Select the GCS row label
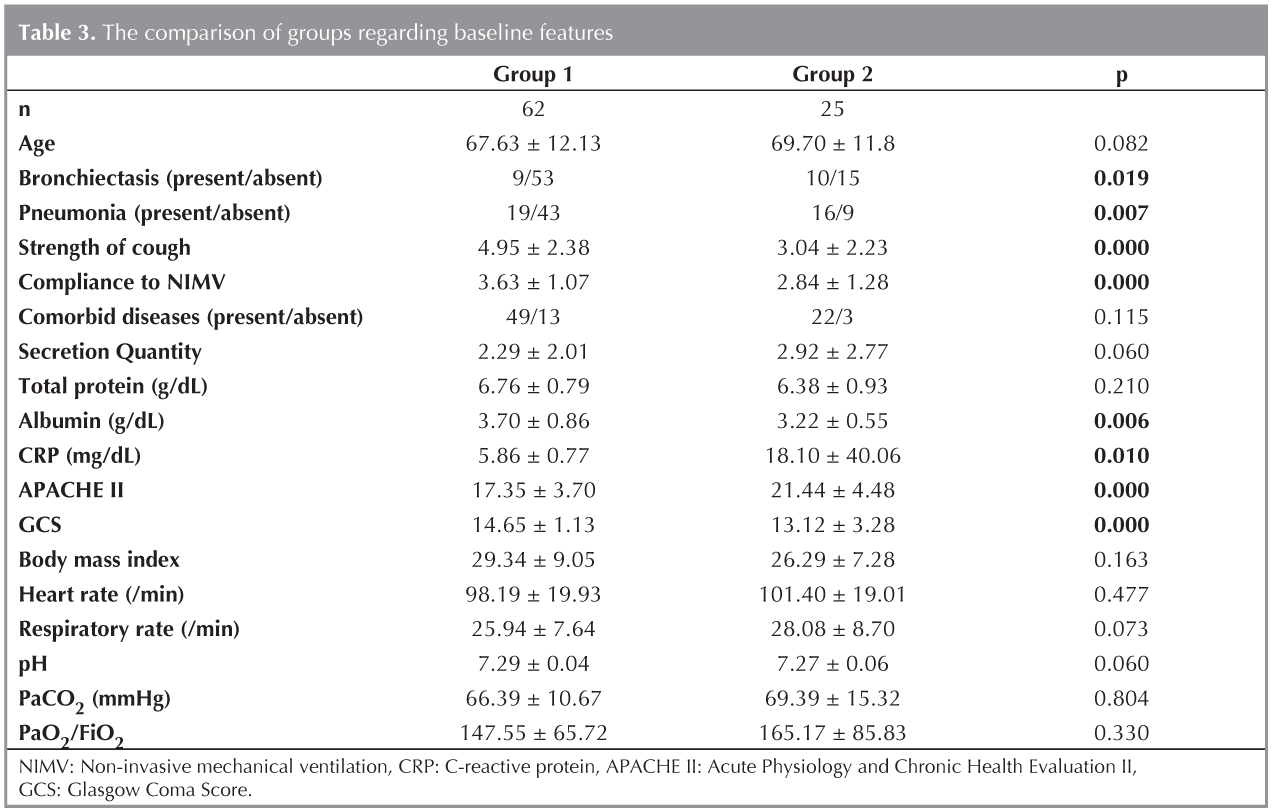 coord(38,525)
